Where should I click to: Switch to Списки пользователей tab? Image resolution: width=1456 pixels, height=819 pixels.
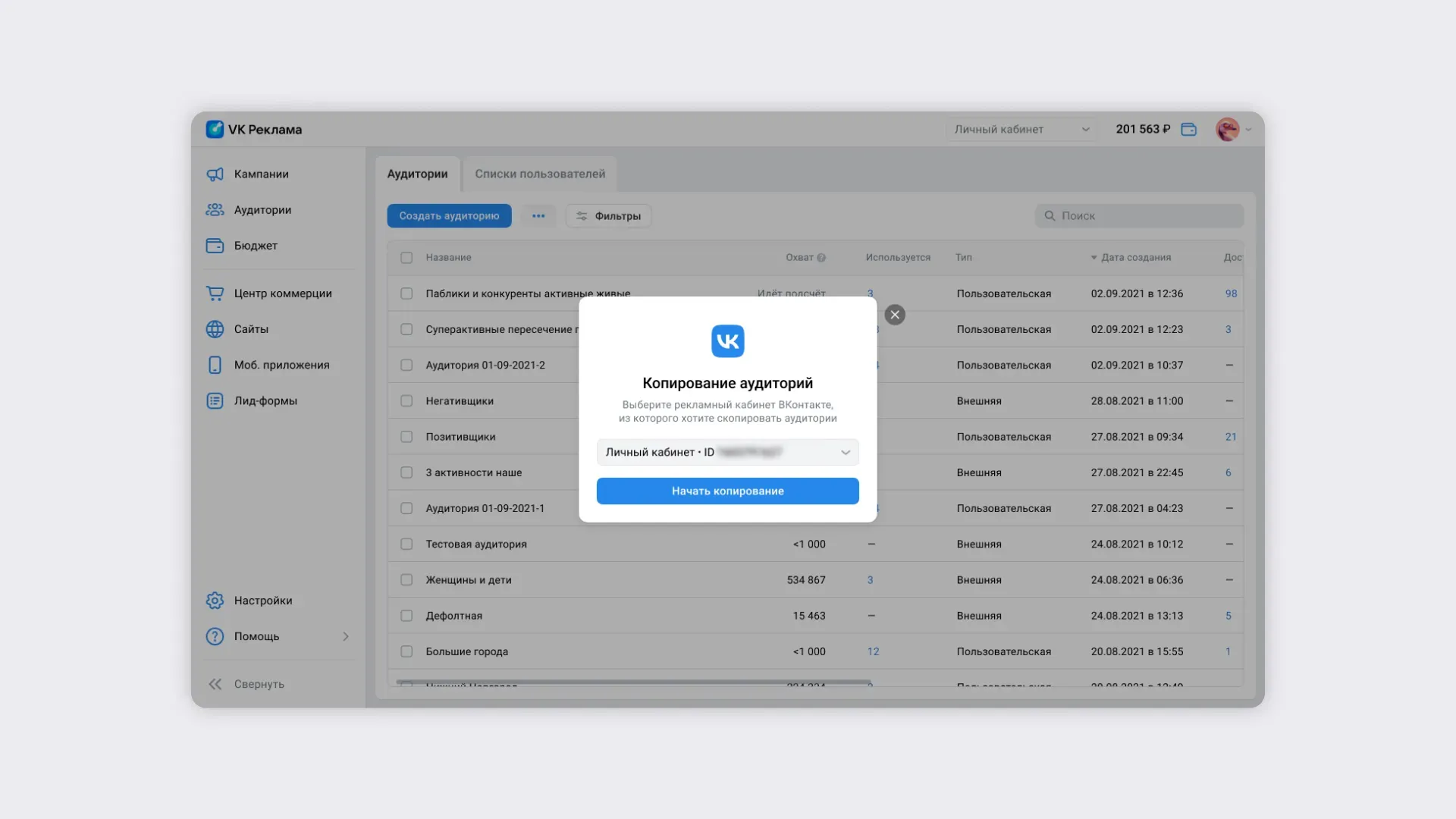(540, 174)
